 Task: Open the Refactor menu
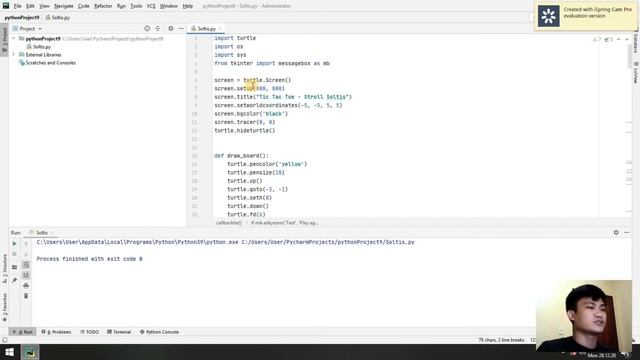103,6
